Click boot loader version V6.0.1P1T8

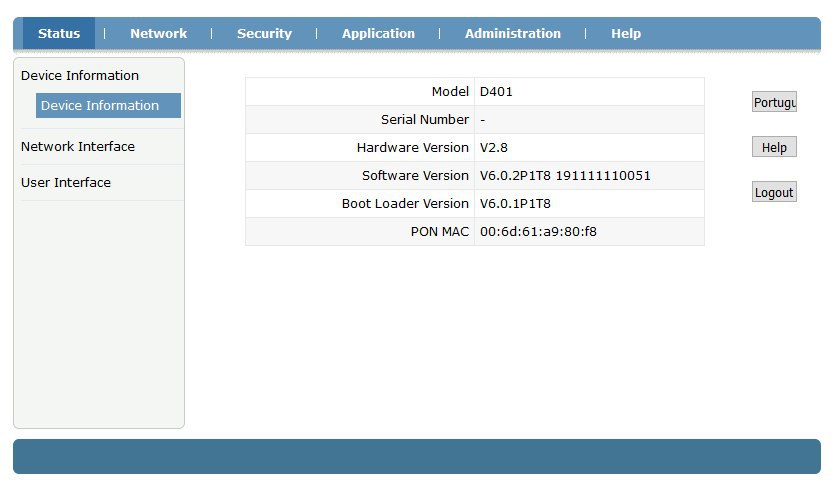pyautogui.click(x=515, y=204)
